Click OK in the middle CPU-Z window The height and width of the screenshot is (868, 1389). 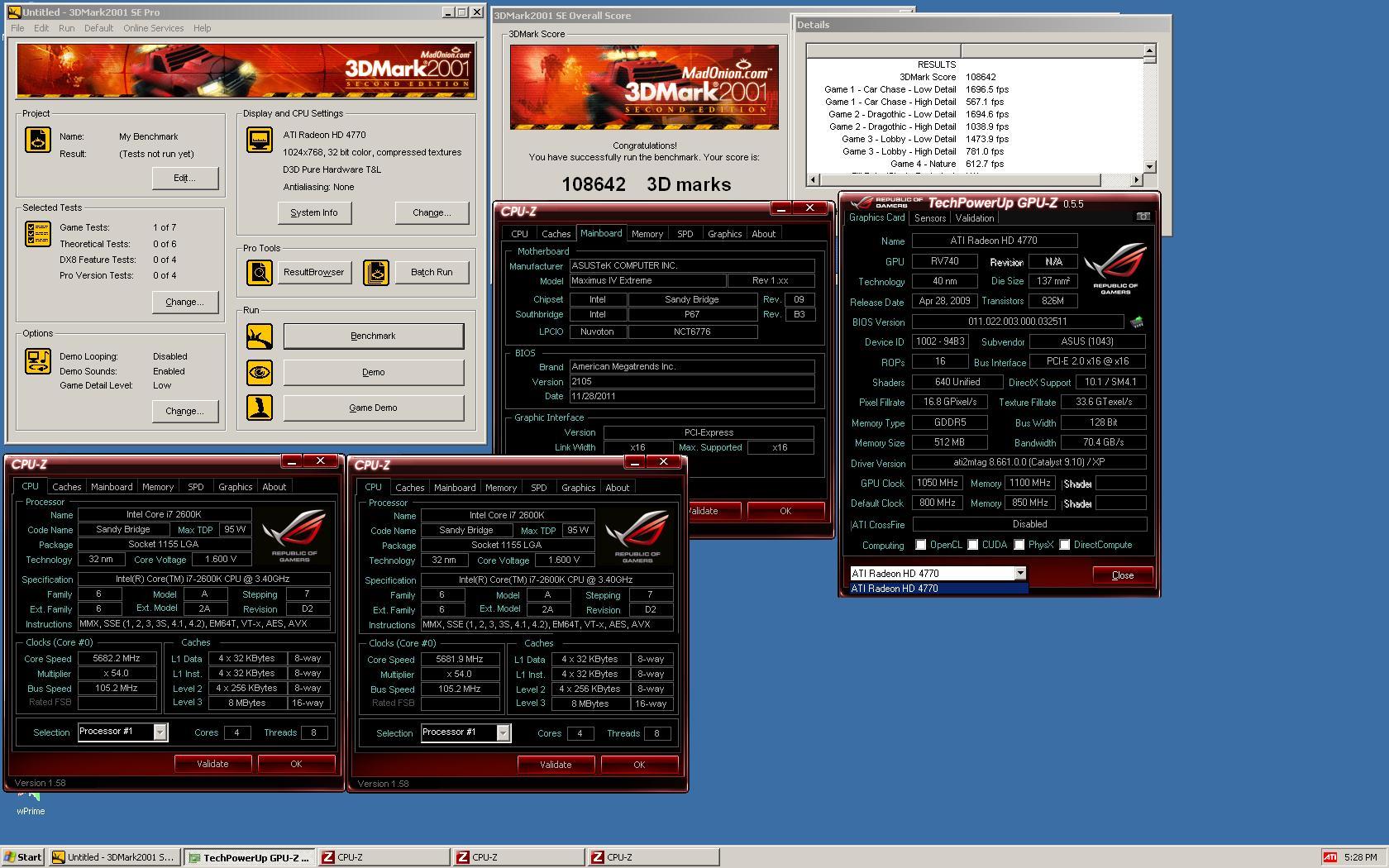pos(639,765)
